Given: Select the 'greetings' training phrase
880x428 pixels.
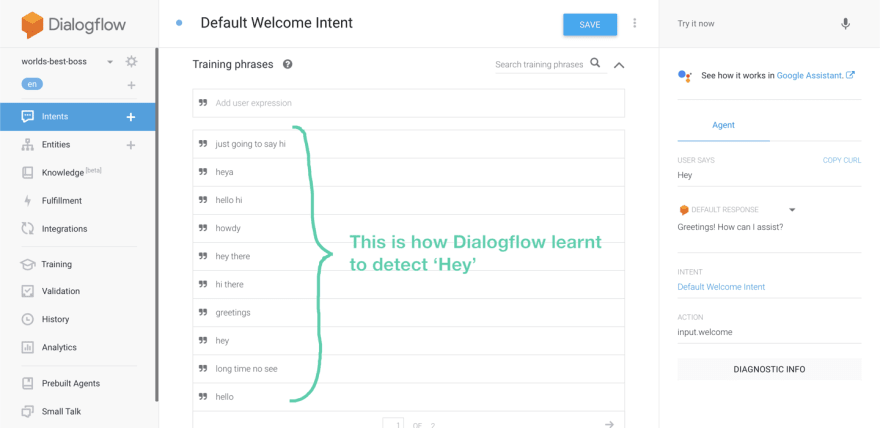Looking at the screenshot, I should click(x=409, y=312).
